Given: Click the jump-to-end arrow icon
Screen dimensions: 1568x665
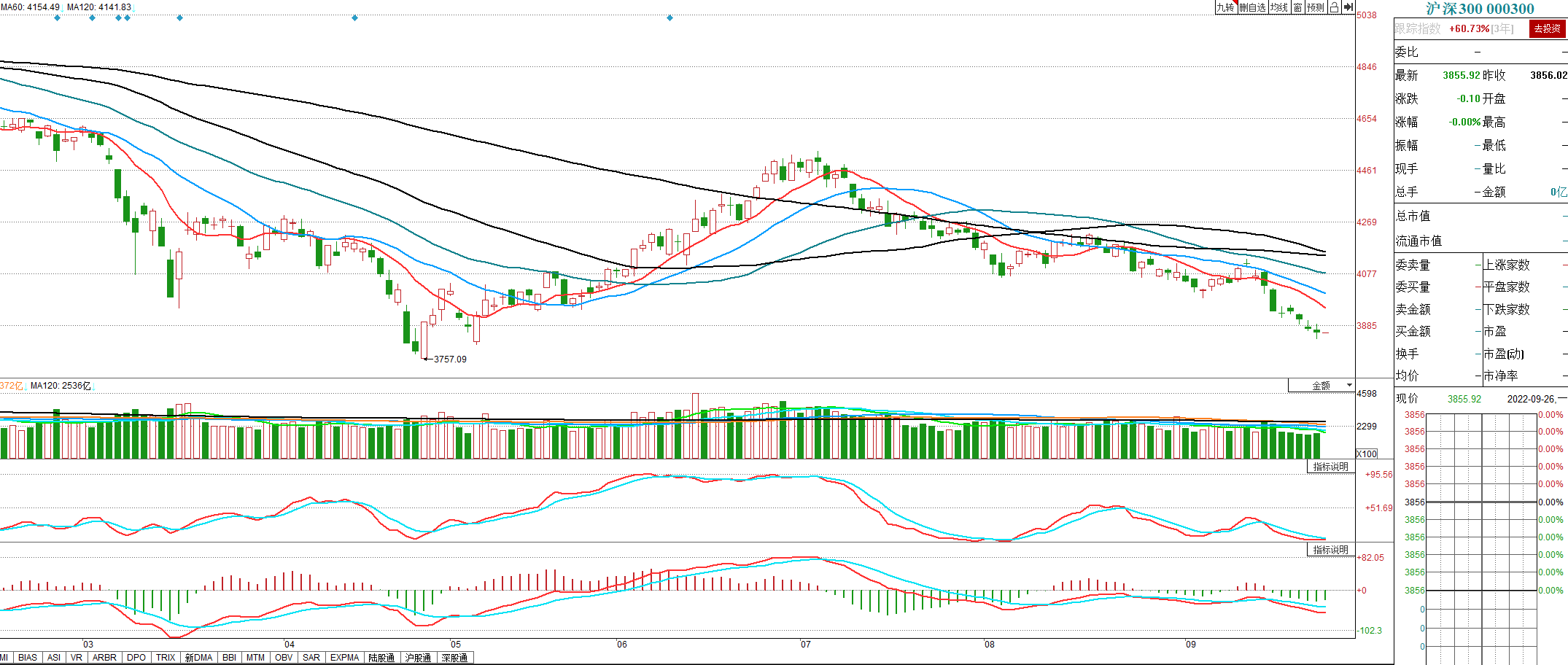Looking at the screenshot, I should click(x=1348, y=7).
